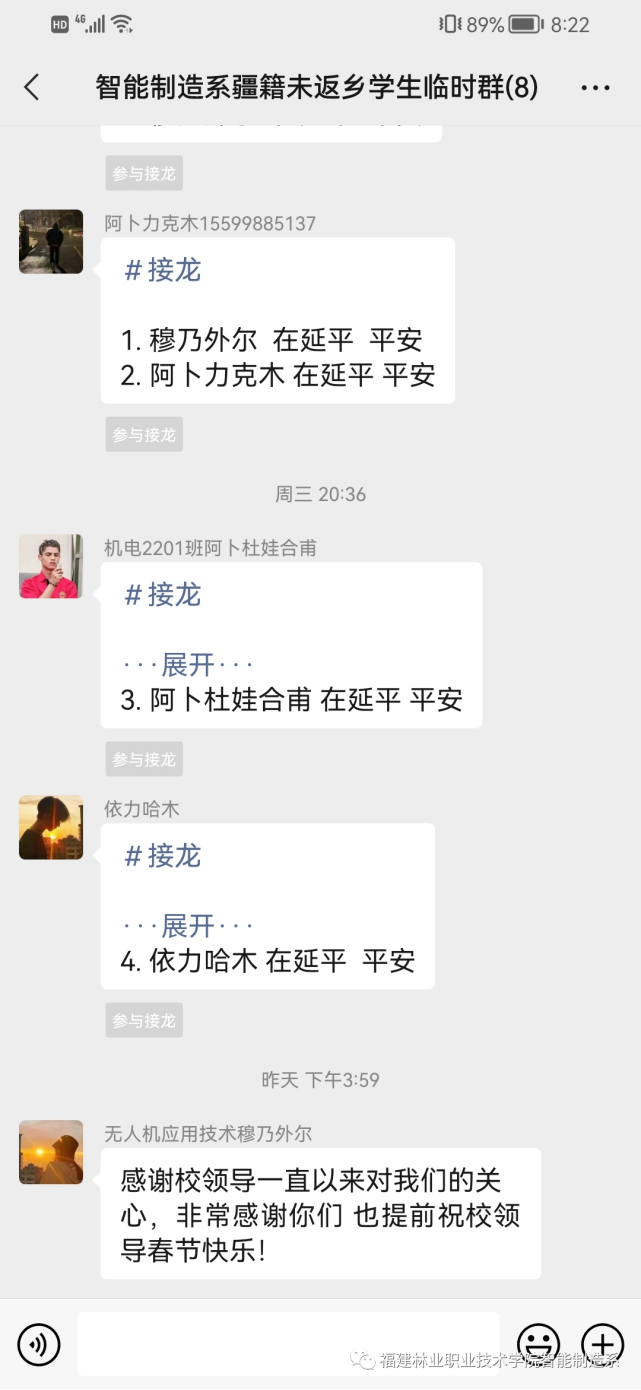Viewport: 641px width, 1390px height.
Task: Tap the back arrow in chat header
Action: tap(32, 87)
